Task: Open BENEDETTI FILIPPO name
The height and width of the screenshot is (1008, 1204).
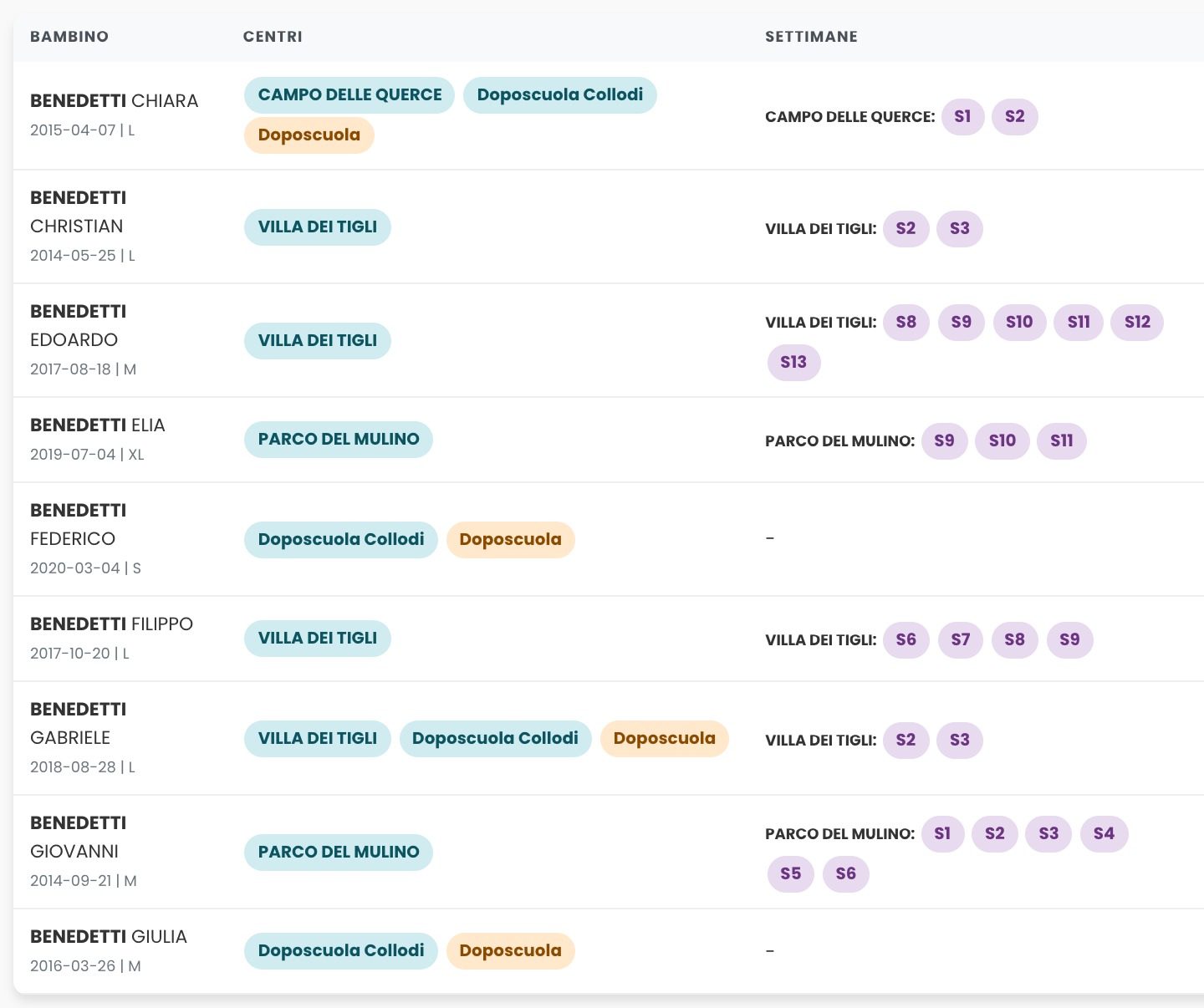Action: pos(112,624)
